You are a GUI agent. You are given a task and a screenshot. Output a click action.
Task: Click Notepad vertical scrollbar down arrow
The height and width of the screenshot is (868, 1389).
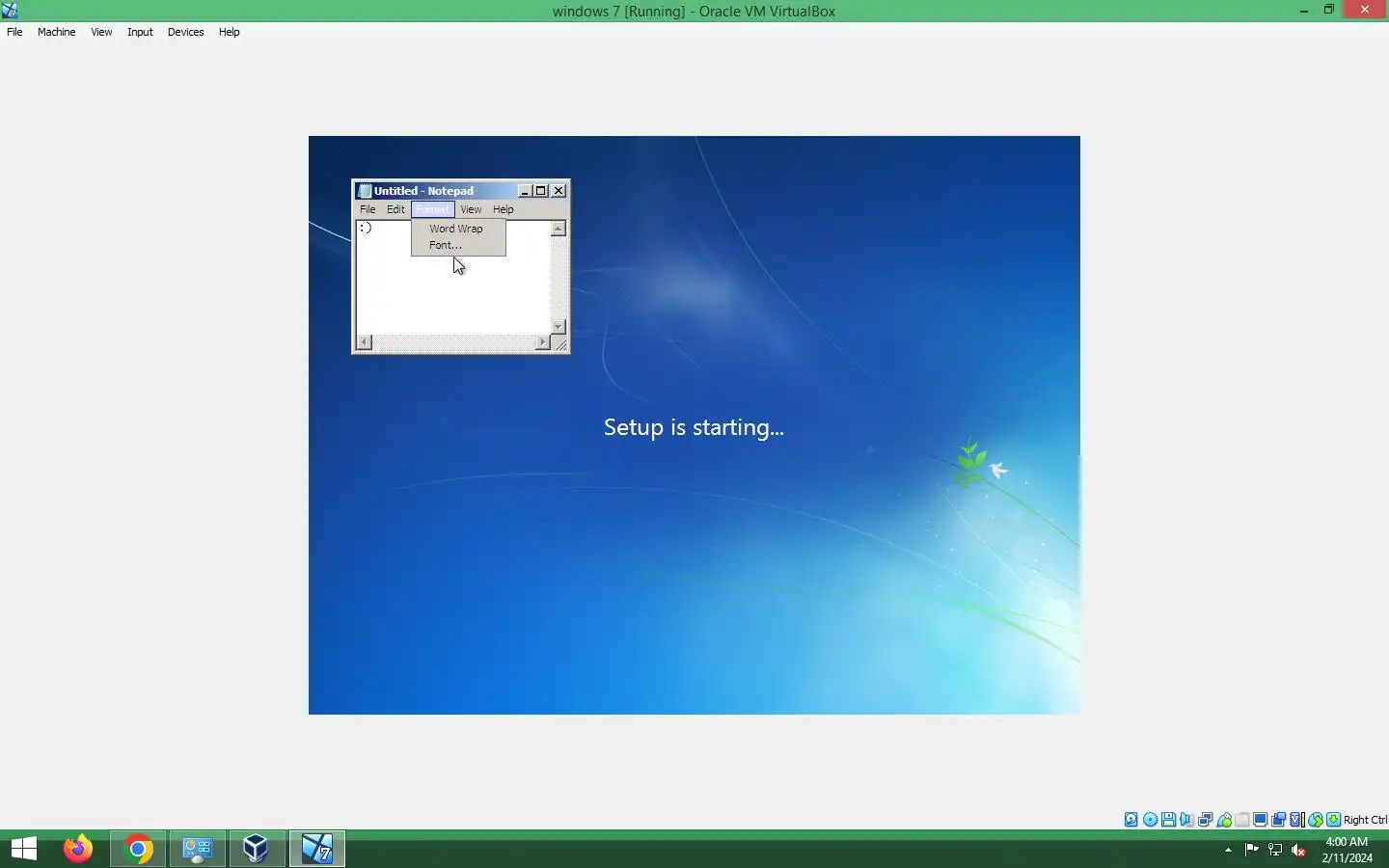(558, 327)
